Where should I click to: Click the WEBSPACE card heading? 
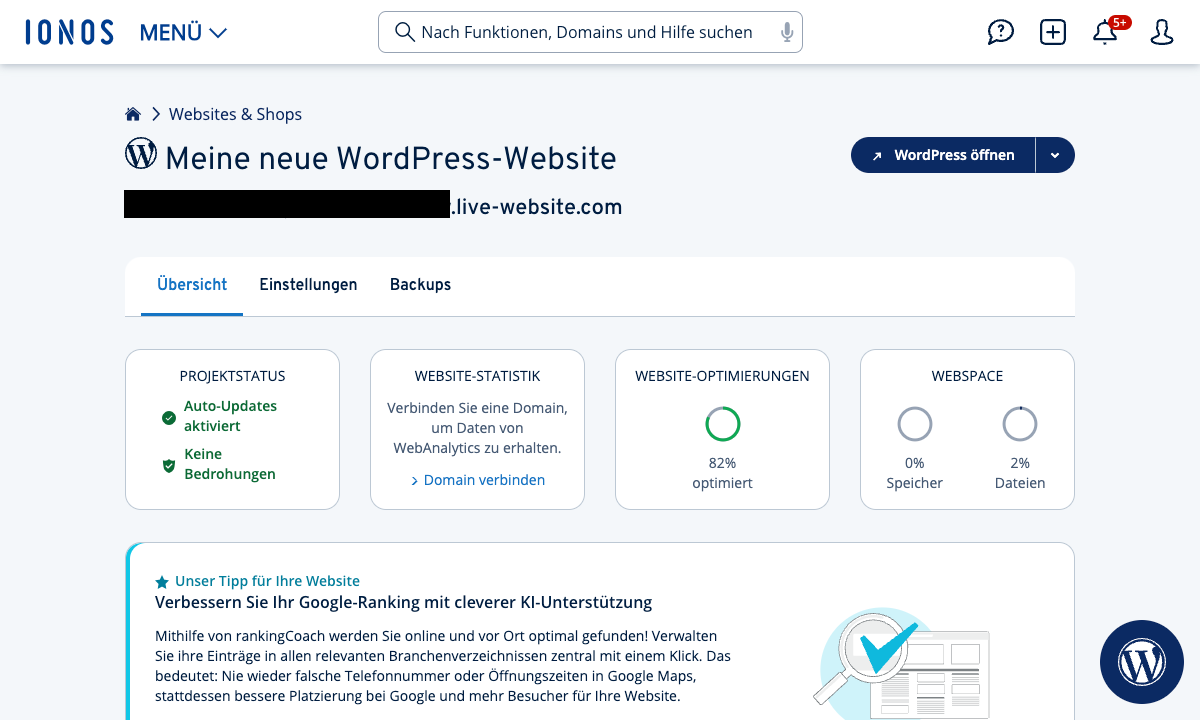(x=967, y=376)
